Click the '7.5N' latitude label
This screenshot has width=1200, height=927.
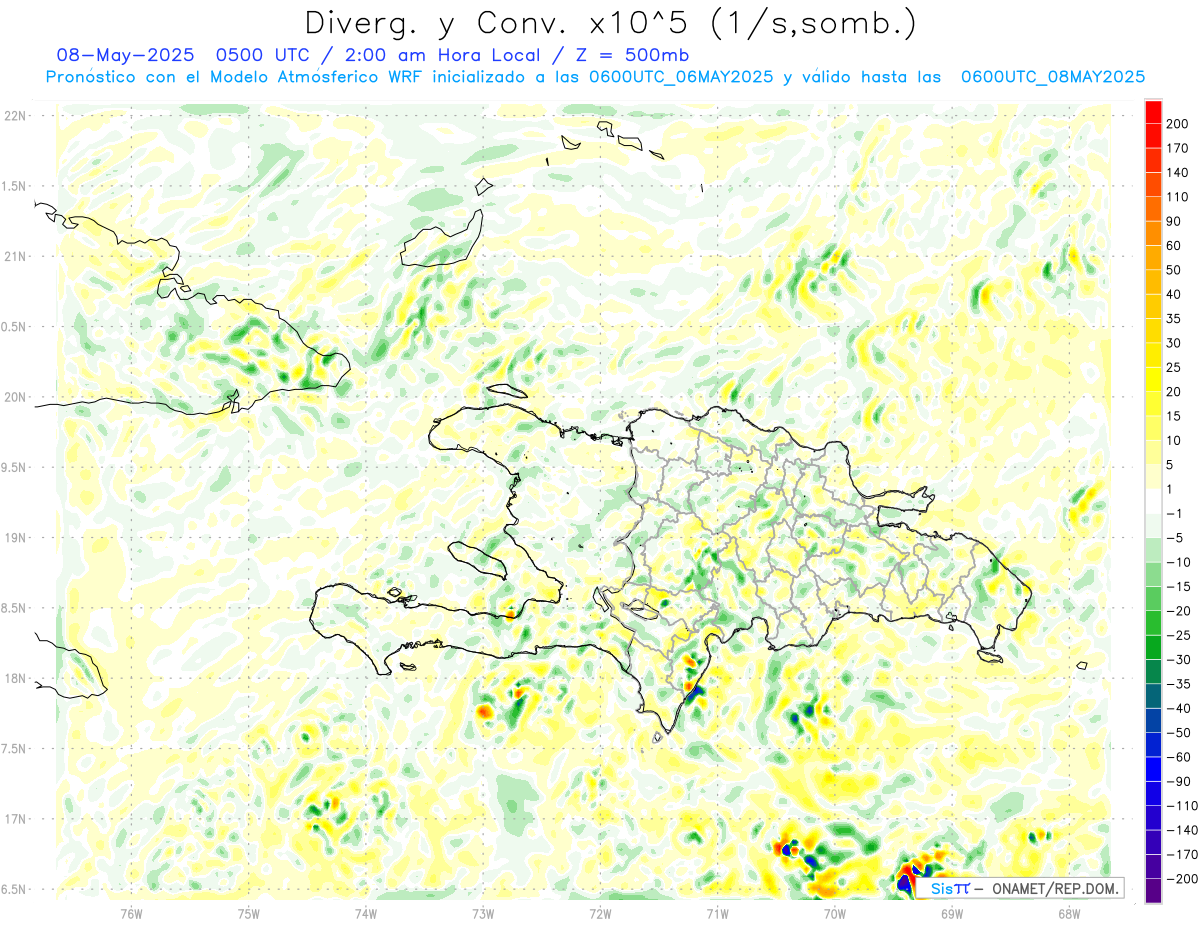14,748
